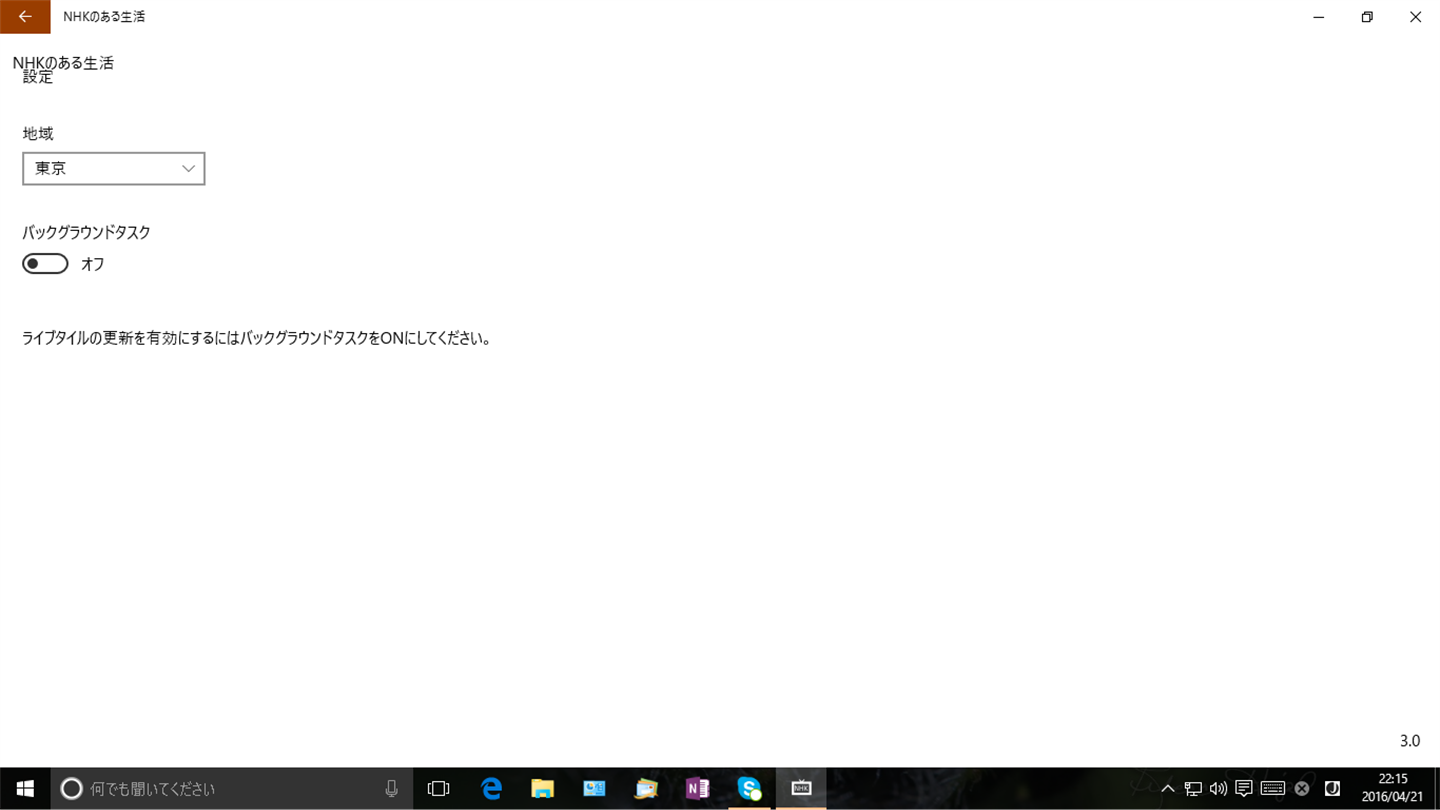Click the NHK app icon in the taskbar

coord(801,789)
